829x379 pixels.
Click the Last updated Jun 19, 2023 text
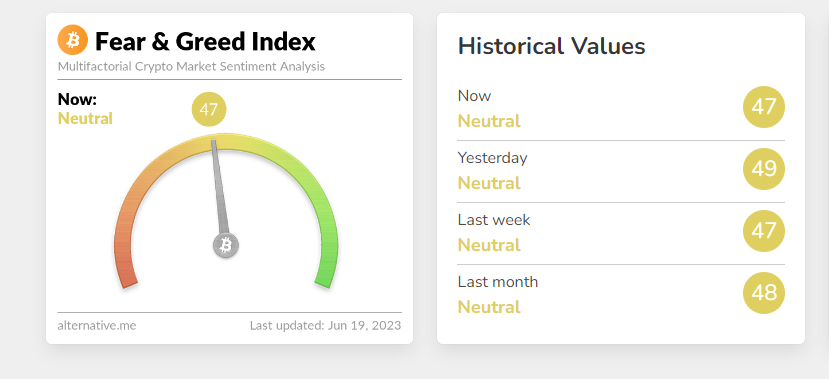tap(326, 325)
